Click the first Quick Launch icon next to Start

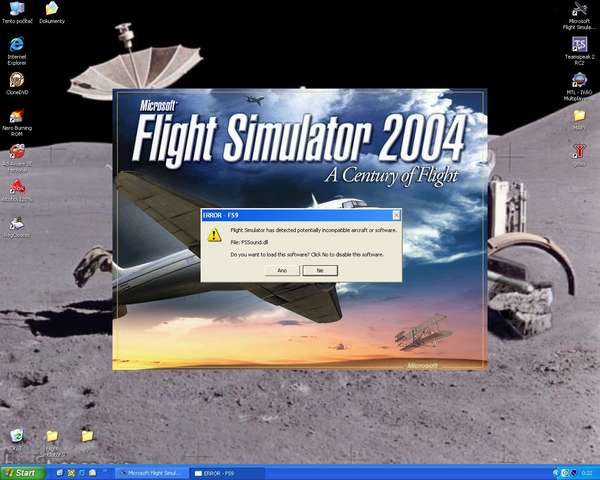[x=60, y=473]
